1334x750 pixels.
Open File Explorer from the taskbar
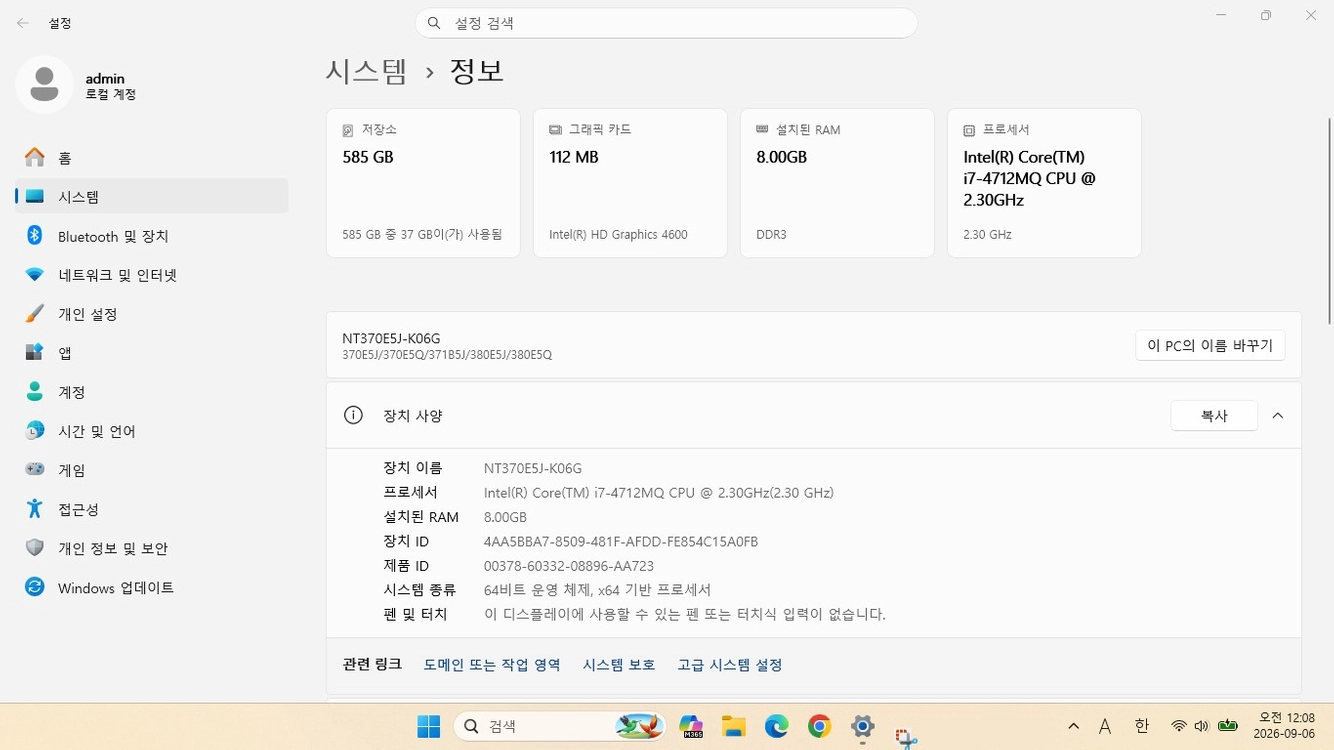tap(733, 727)
